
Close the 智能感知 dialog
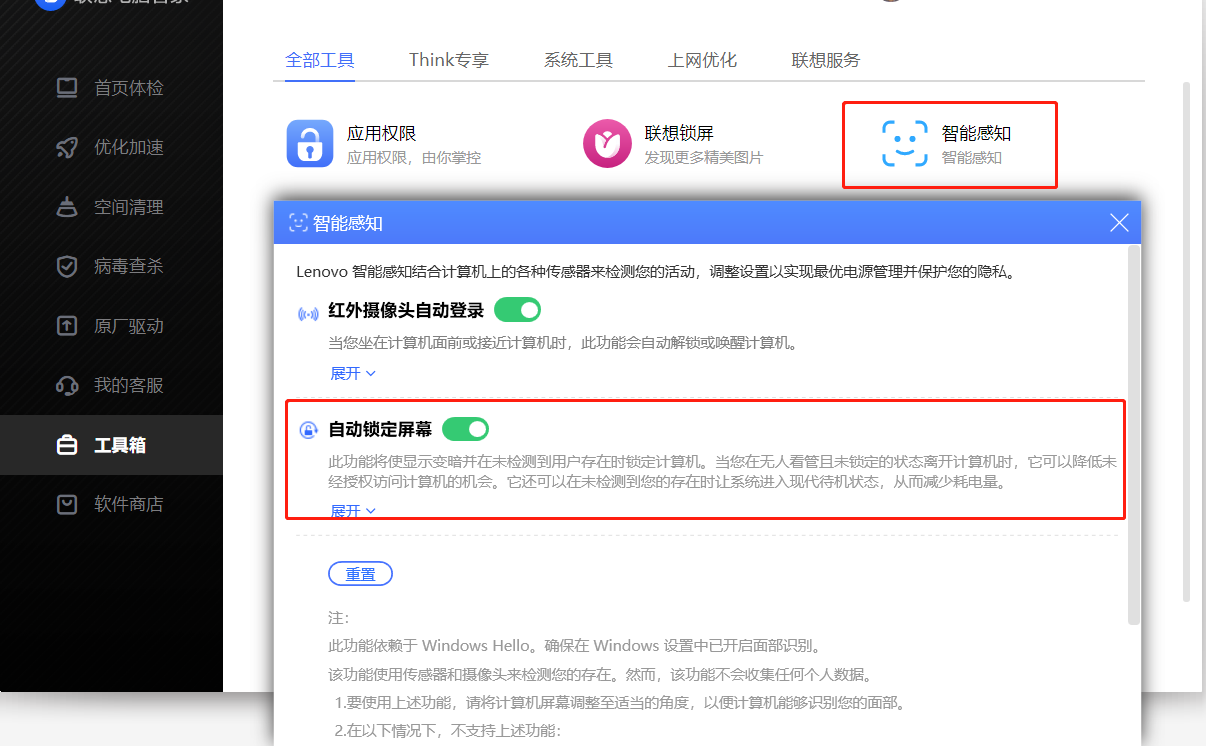[1119, 223]
